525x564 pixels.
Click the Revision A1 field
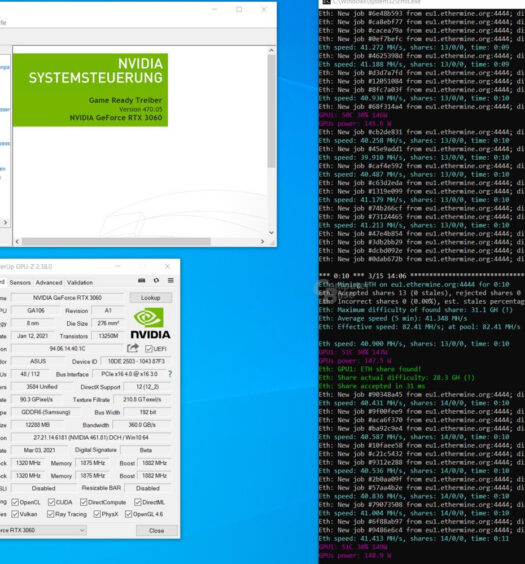click(108, 310)
